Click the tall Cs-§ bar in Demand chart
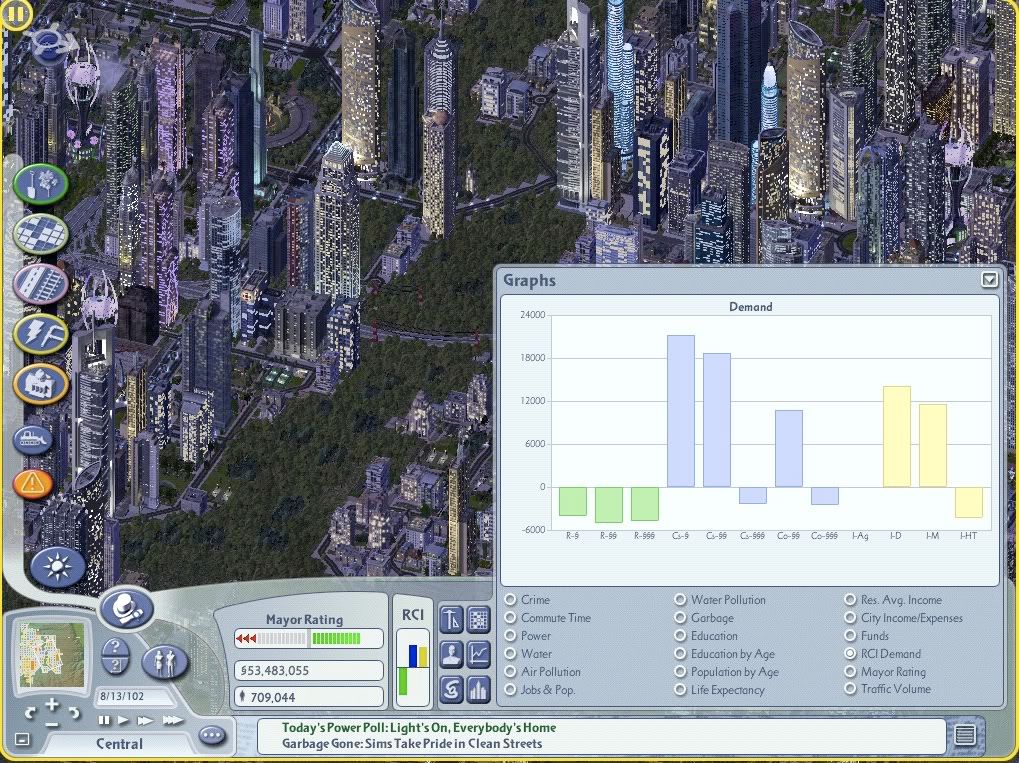Viewport: 1019px width, 763px height. click(x=680, y=411)
